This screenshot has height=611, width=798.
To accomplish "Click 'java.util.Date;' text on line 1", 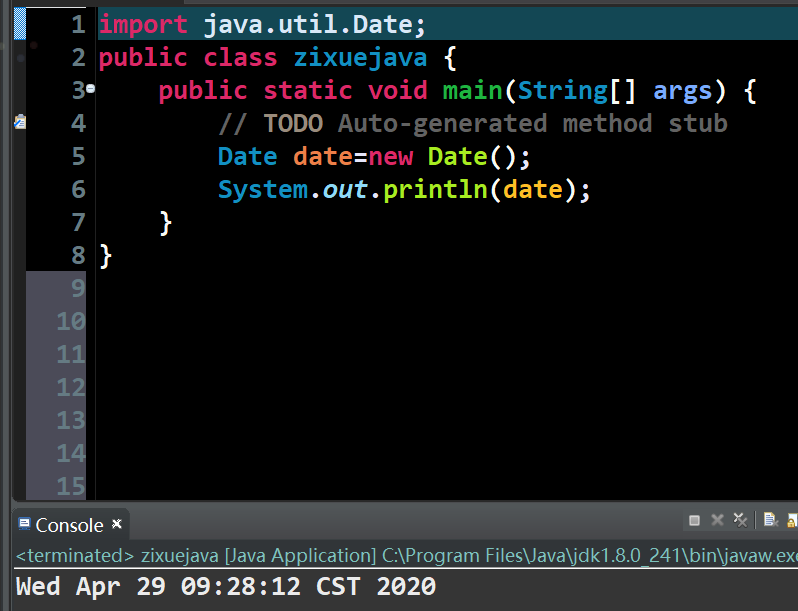I will (x=315, y=24).
